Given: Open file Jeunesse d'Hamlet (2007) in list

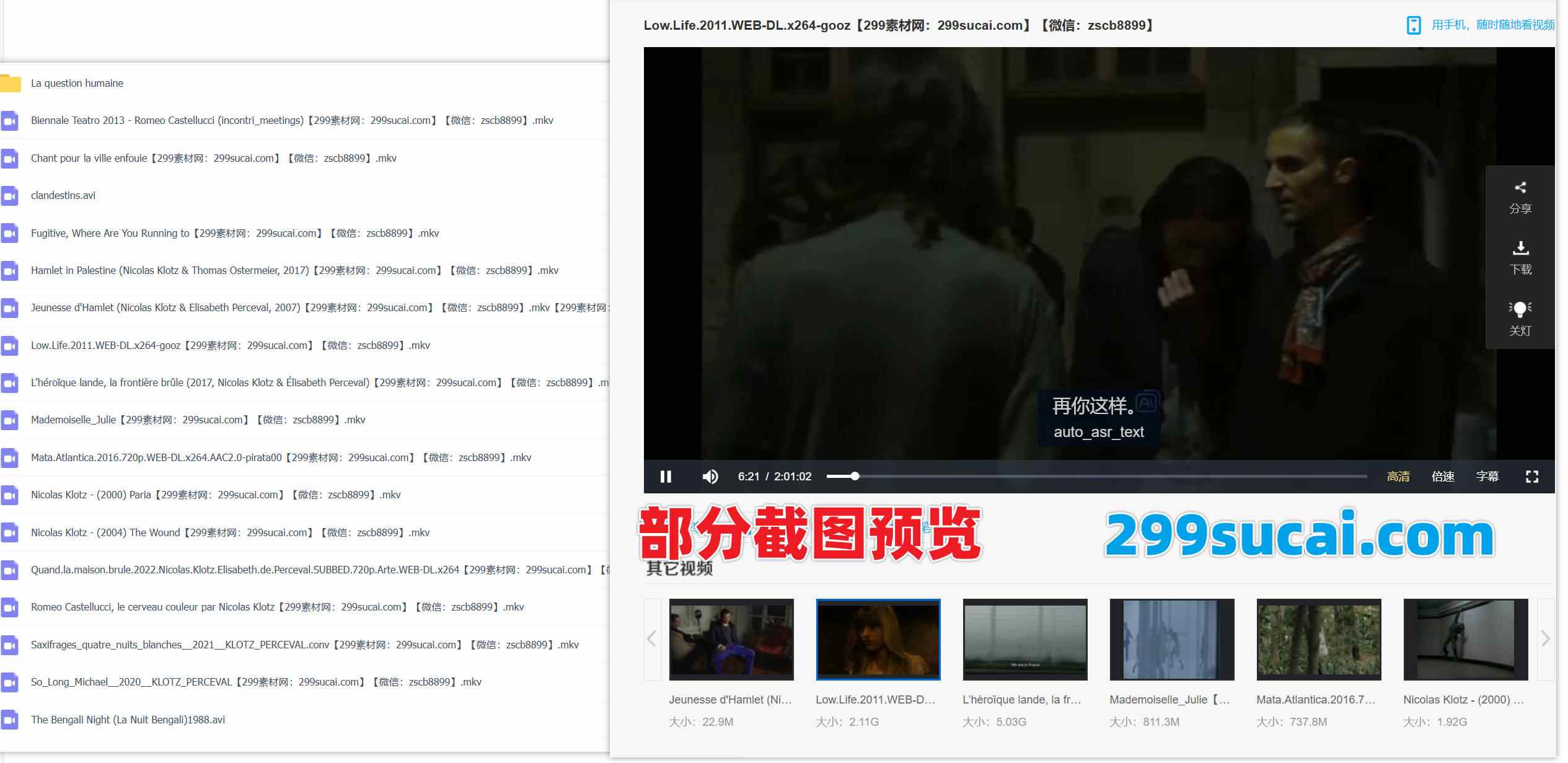Looking at the screenshot, I should point(320,307).
